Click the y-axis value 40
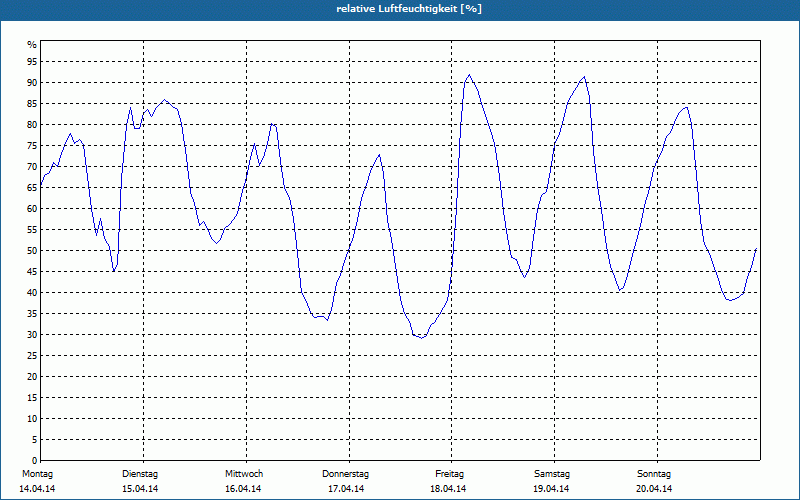Viewport: 800px width, 500px height. click(32, 293)
